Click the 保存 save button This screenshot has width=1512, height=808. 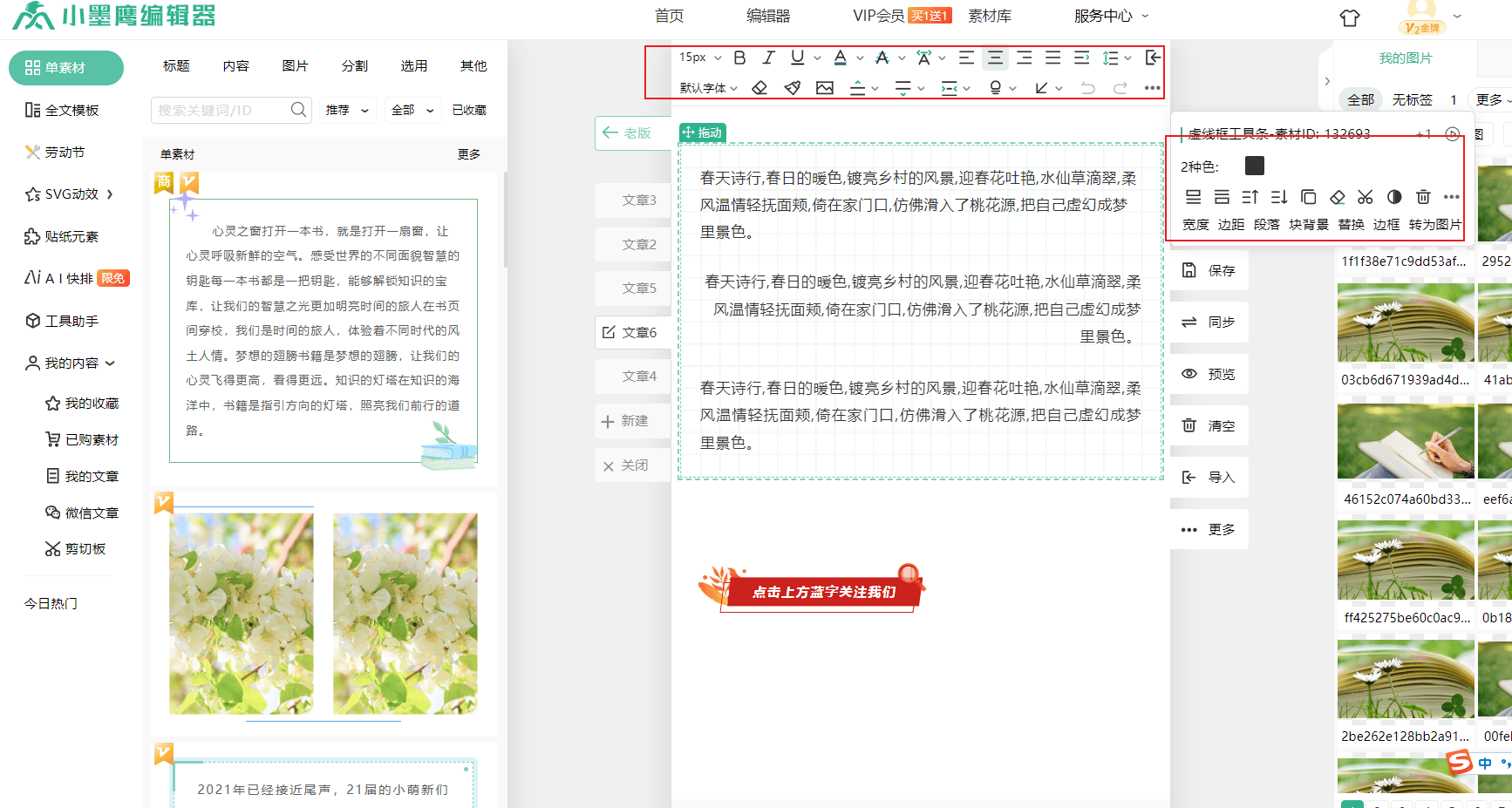point(1209,270)
